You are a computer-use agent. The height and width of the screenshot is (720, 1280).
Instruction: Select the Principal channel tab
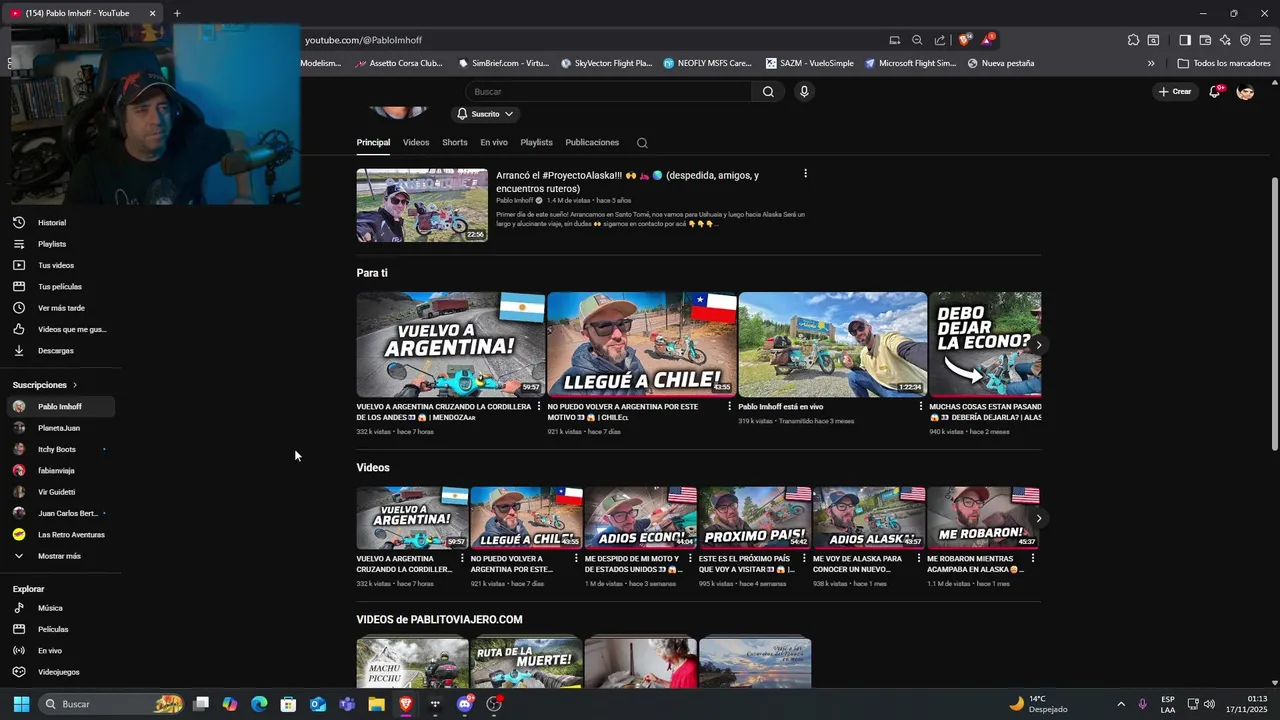[x=373, y=143]
